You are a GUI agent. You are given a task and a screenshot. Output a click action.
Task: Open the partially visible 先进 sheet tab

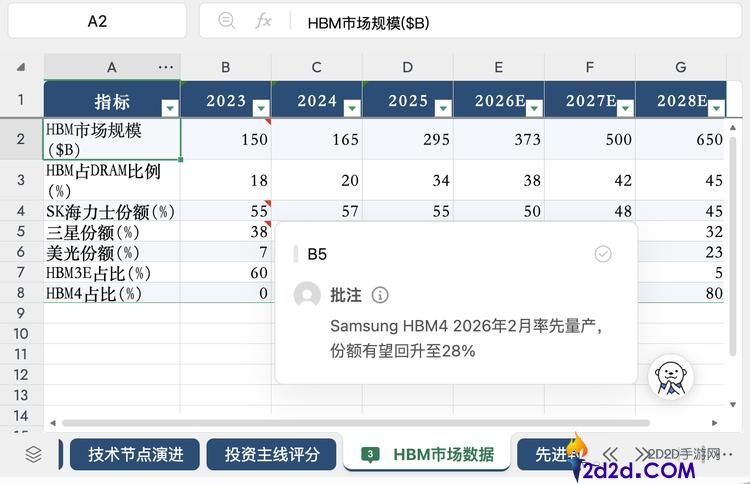pyautogui.click(x=548, y=454)
